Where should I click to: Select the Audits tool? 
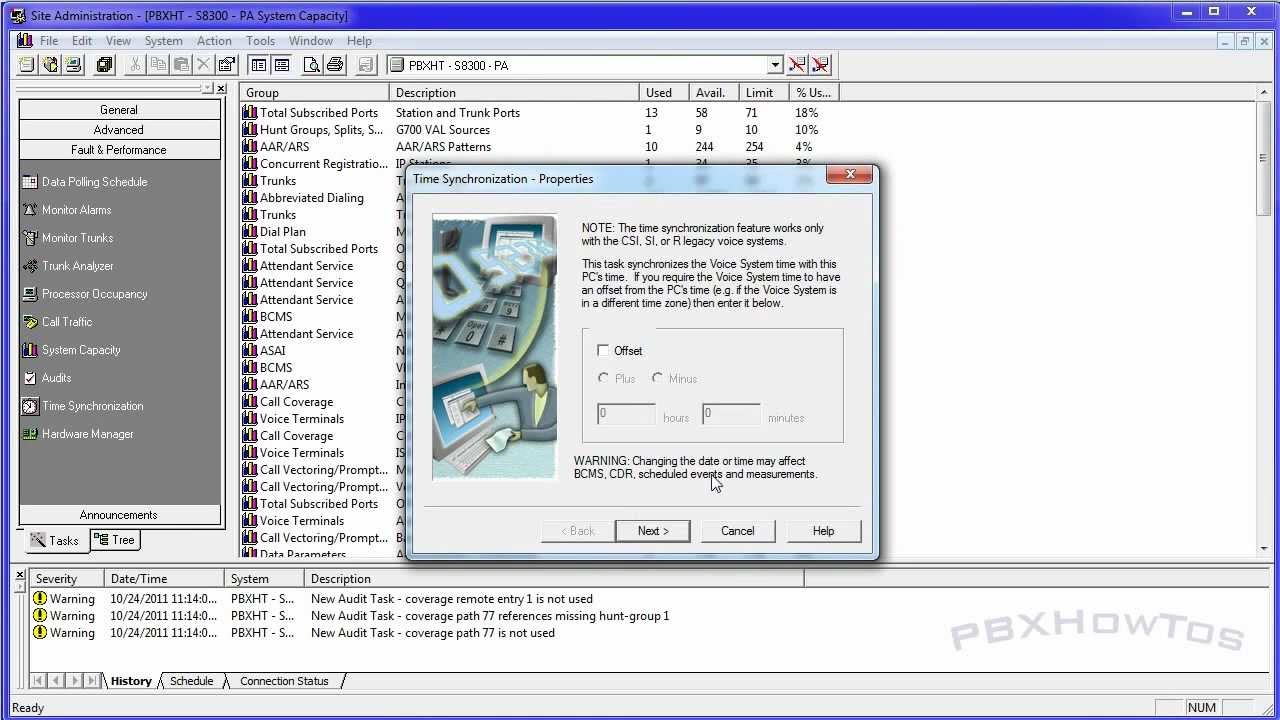66,378
